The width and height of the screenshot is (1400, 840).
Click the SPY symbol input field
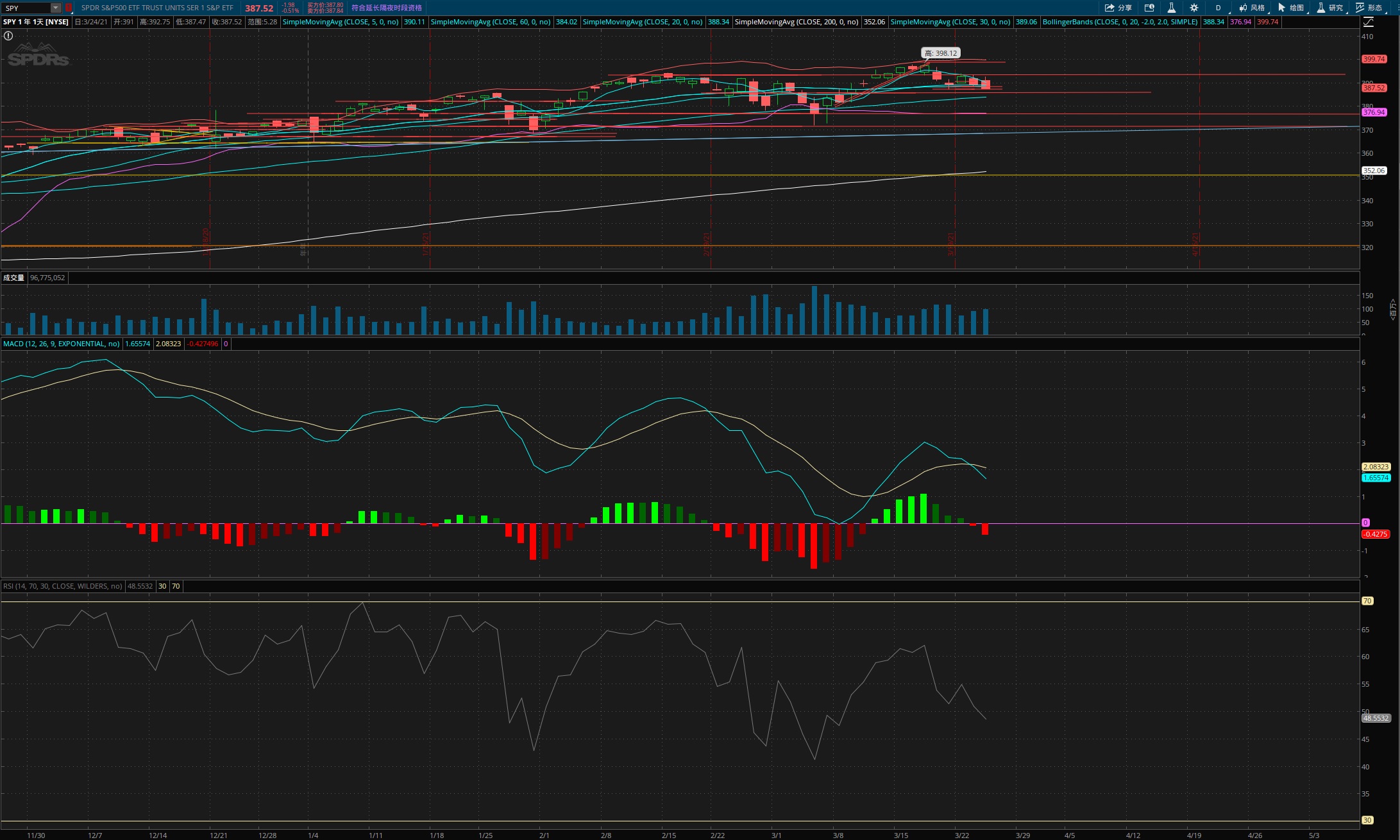coord(26,8)
